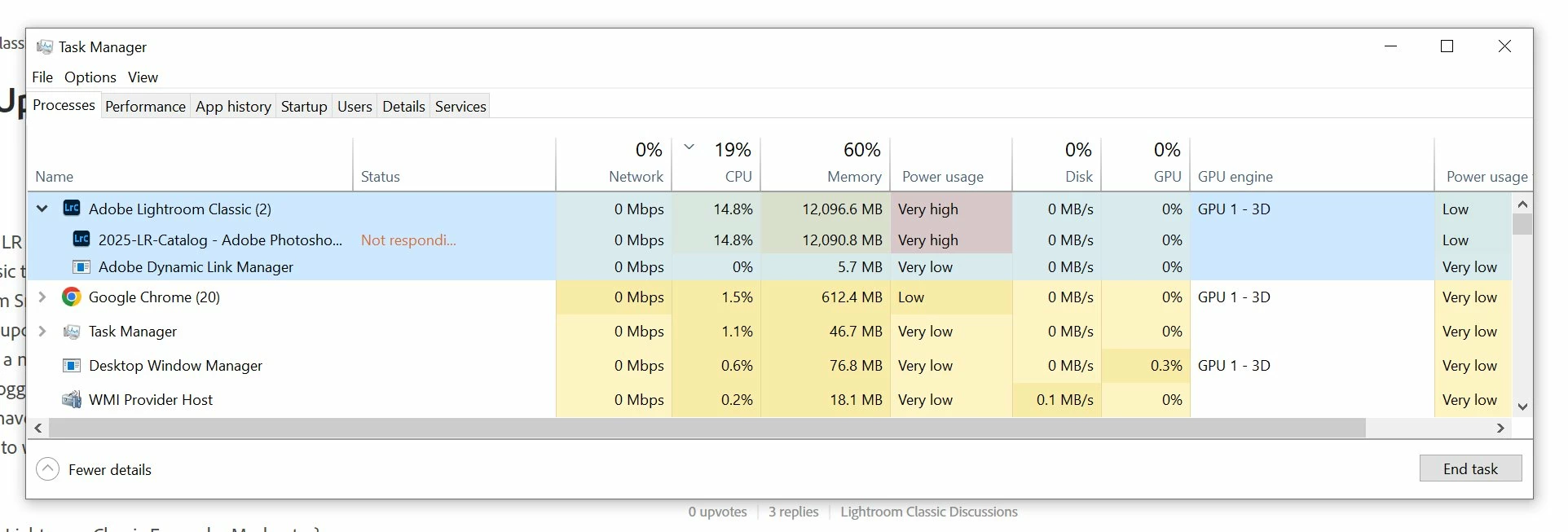
Task: Expand the Task Manager process group
Action: tap(42, 332)
